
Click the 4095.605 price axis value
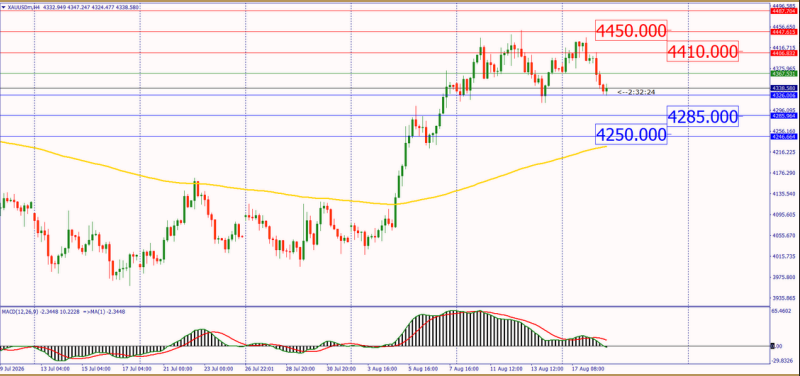[783, 215]
